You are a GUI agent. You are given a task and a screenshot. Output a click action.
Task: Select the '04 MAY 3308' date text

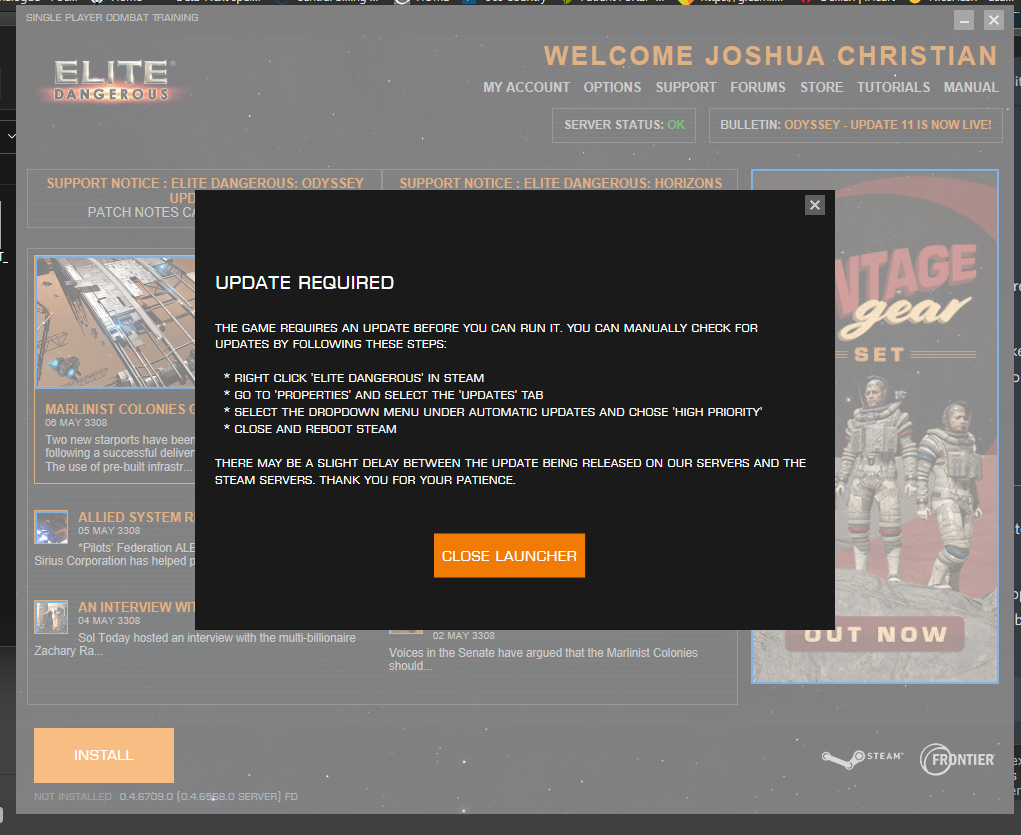click(109, 621)
